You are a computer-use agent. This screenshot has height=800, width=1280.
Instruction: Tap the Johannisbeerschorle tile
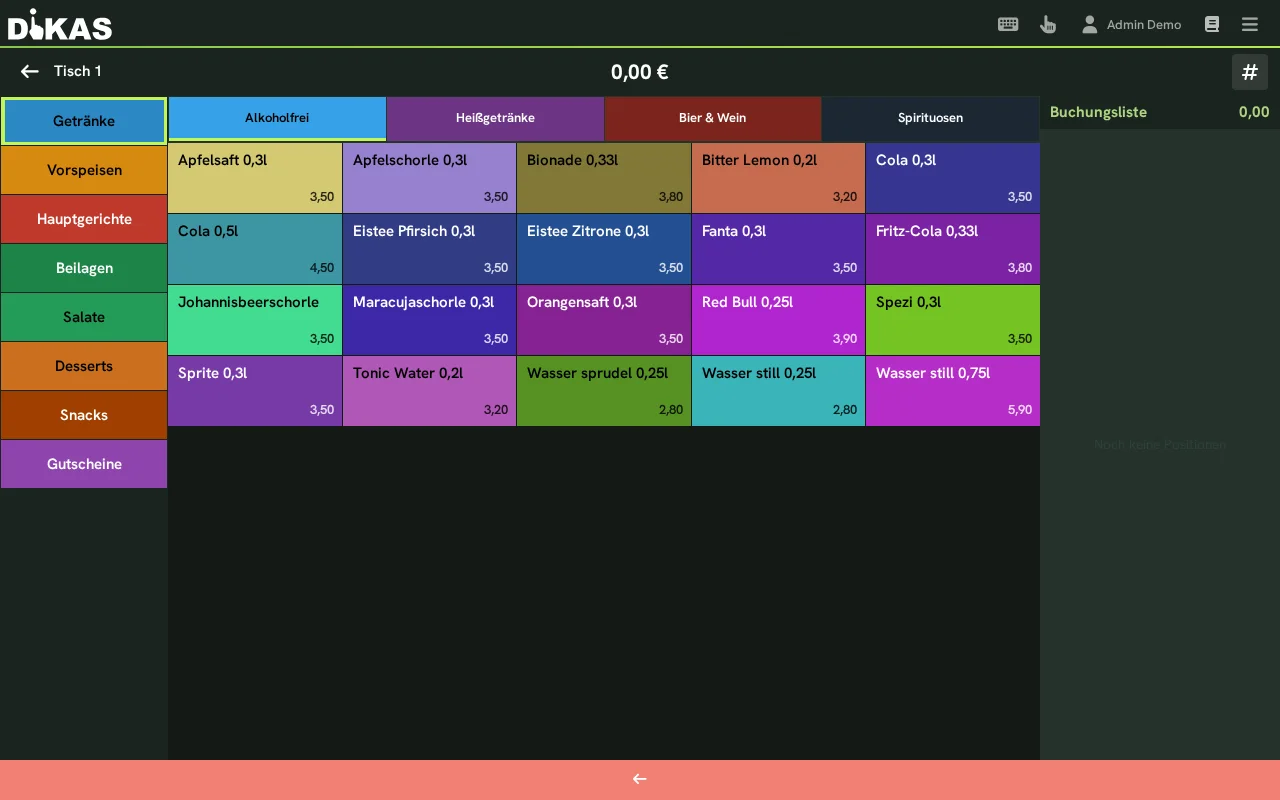[x=255, y=320]
